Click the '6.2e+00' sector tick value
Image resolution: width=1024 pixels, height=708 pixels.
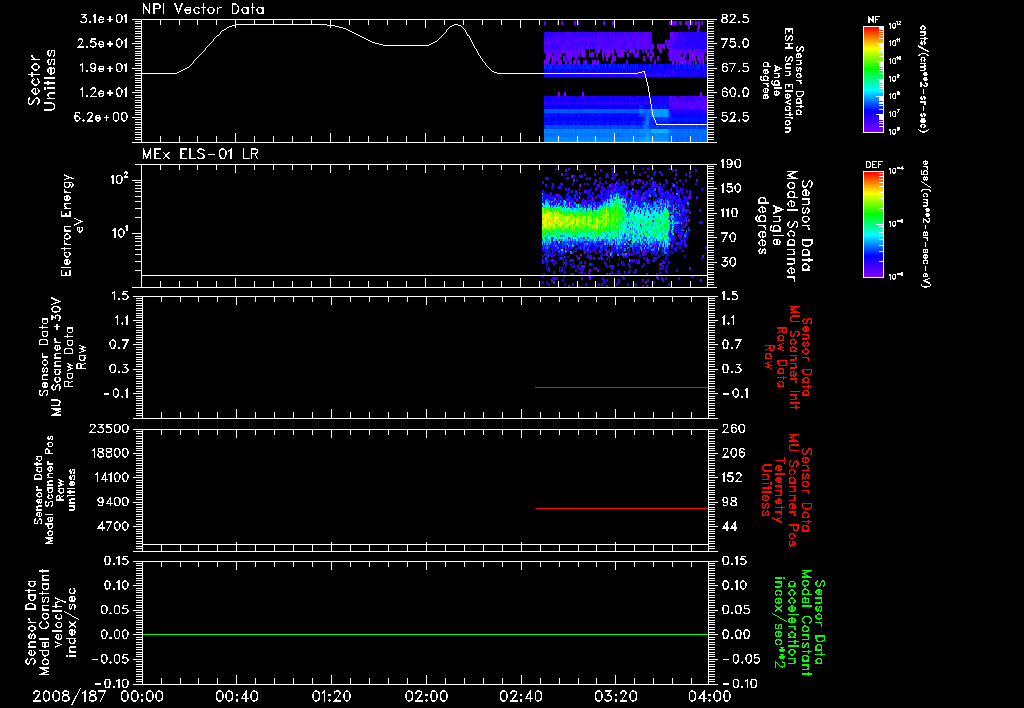coord(103,118)
